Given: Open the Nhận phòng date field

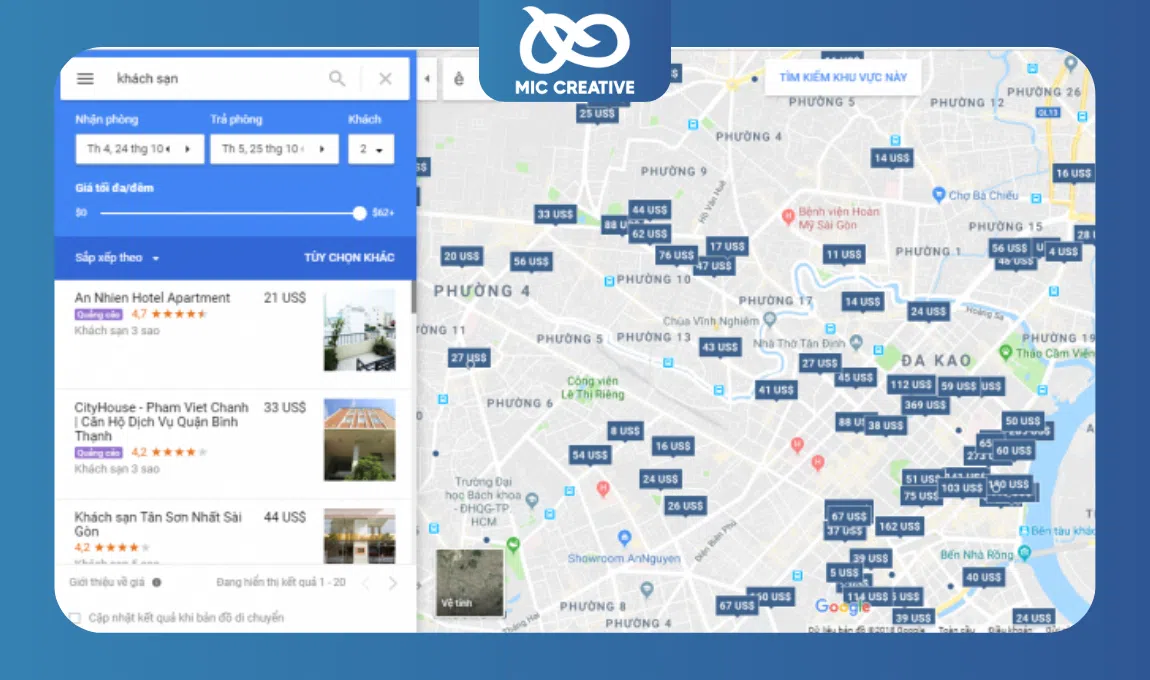Looking at the screenshot, I should (x=139, y=149).
